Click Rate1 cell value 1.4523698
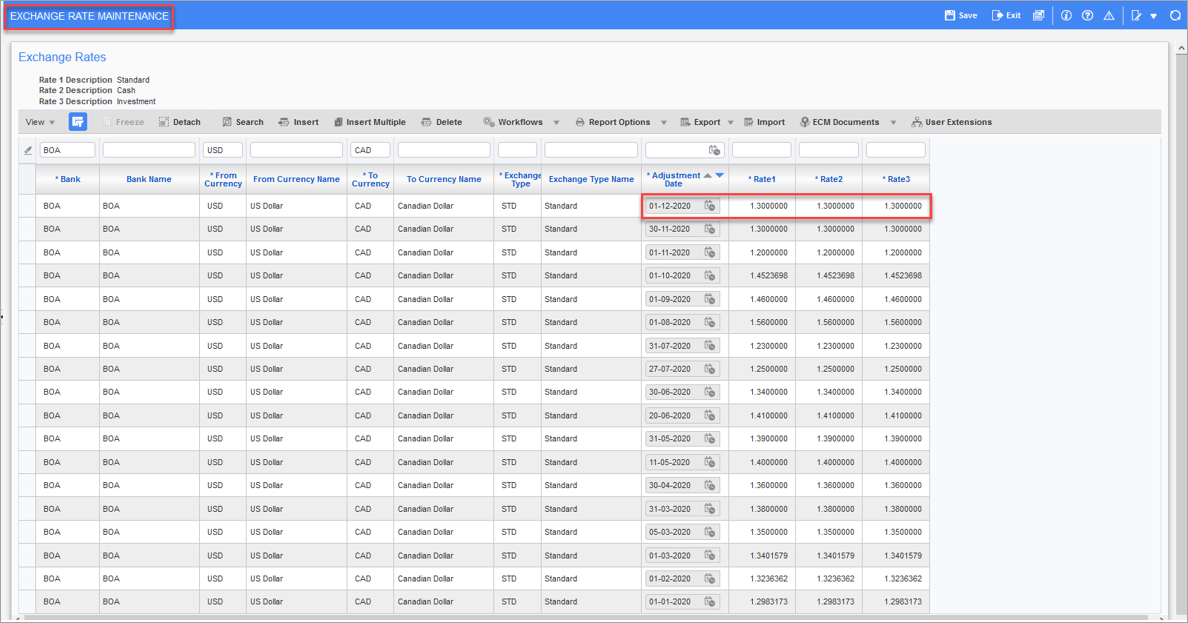The width and height of the screenshot is (1188, 623). coord(768,276)
